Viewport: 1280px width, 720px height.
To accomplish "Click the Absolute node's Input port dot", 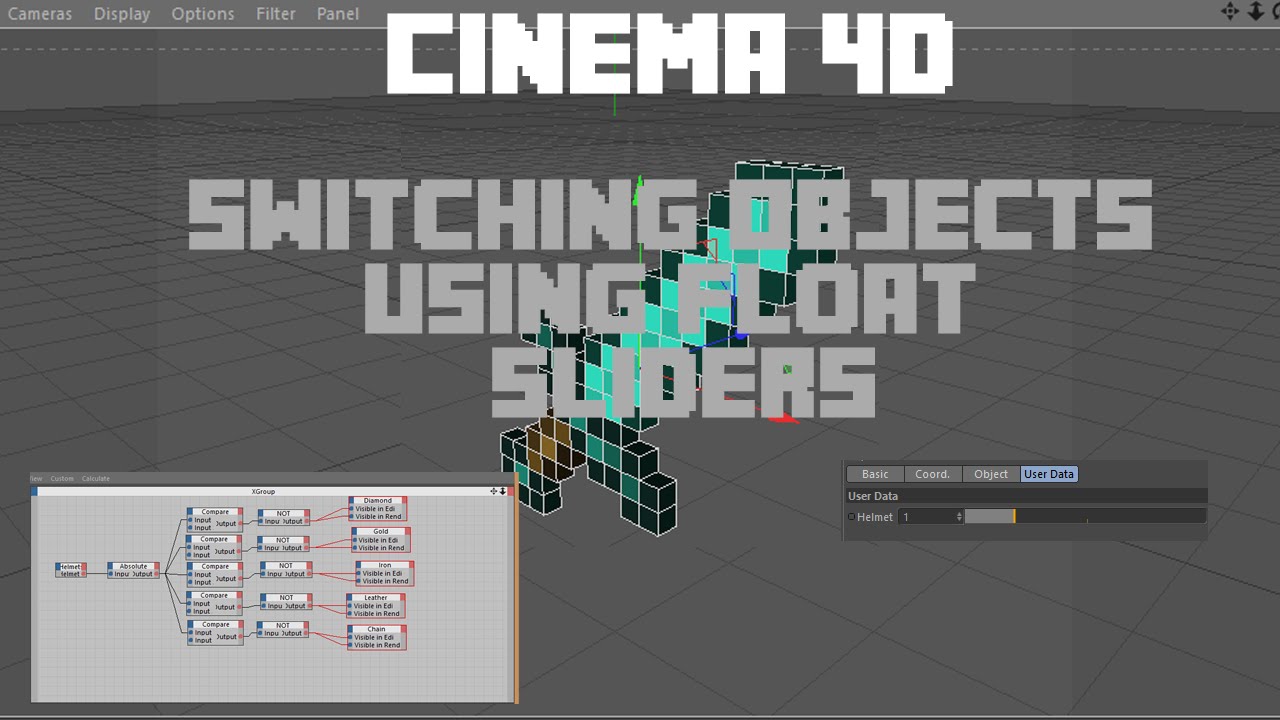I will [x=110, y=574].
